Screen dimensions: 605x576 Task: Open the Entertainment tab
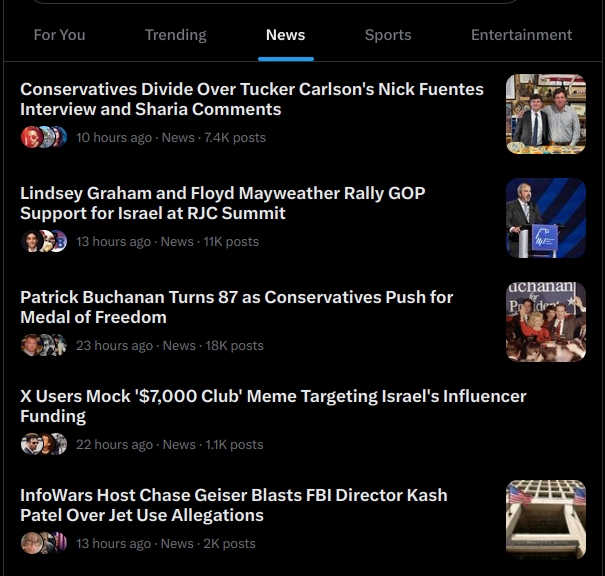click(521, 35)
